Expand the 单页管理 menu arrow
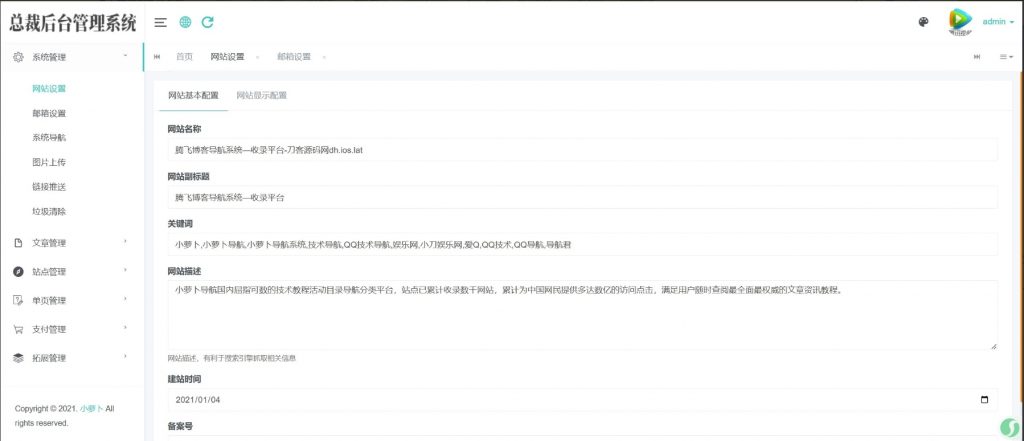The width and height of the screenshot is (1024, 441). [x=125, y=299]
